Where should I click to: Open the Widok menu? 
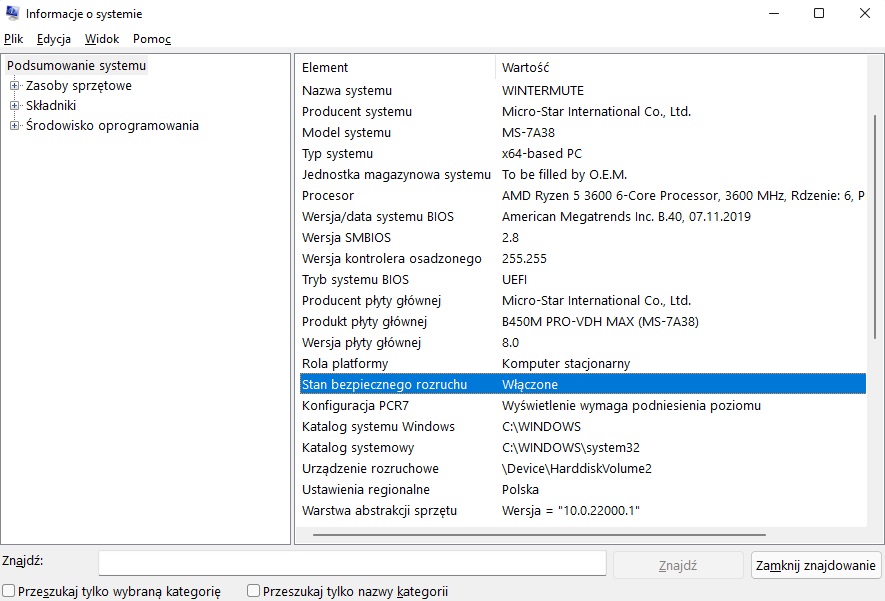point(102,39)
